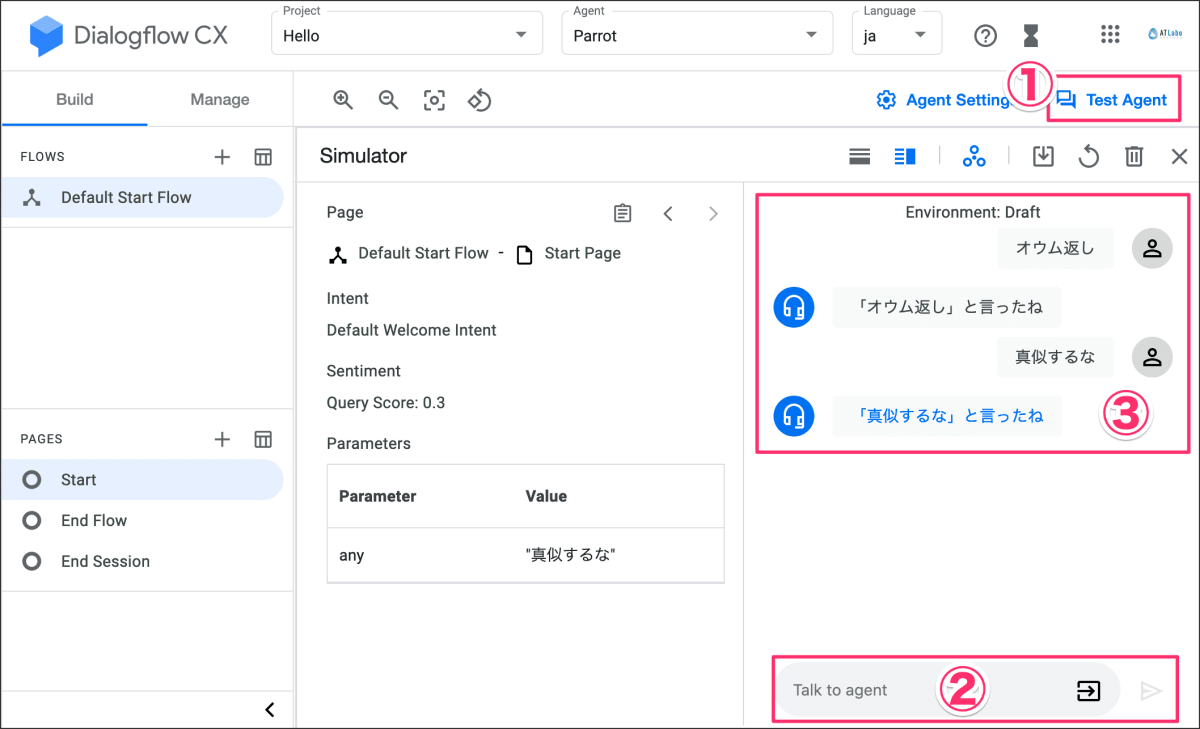Click the any parameter cell

point(352,554)
